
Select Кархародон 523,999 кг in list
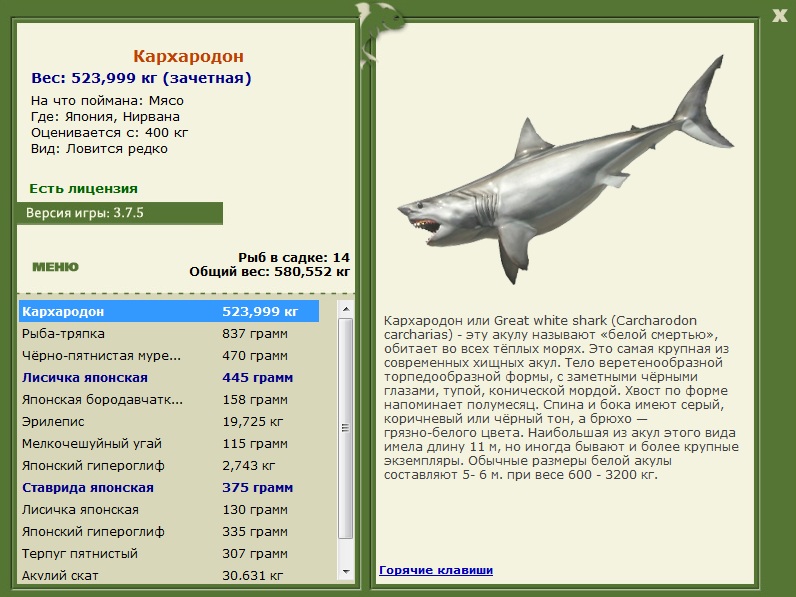click(x=169, y=311)
